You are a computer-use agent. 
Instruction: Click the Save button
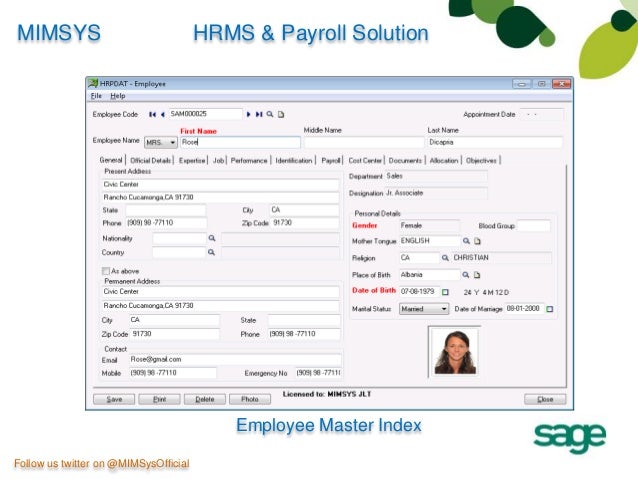(114, 399)
